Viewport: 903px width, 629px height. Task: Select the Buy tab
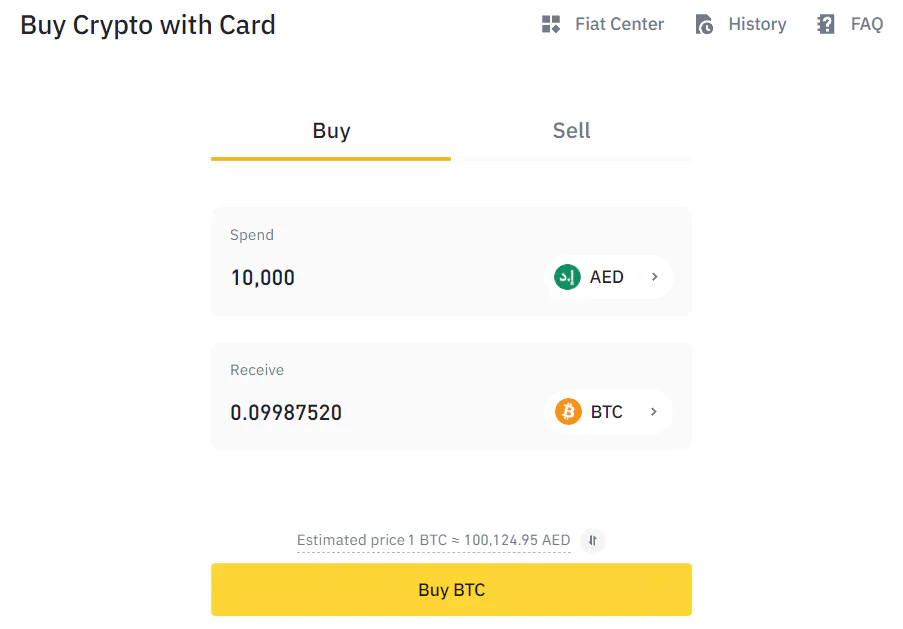(x=331, y=131)
